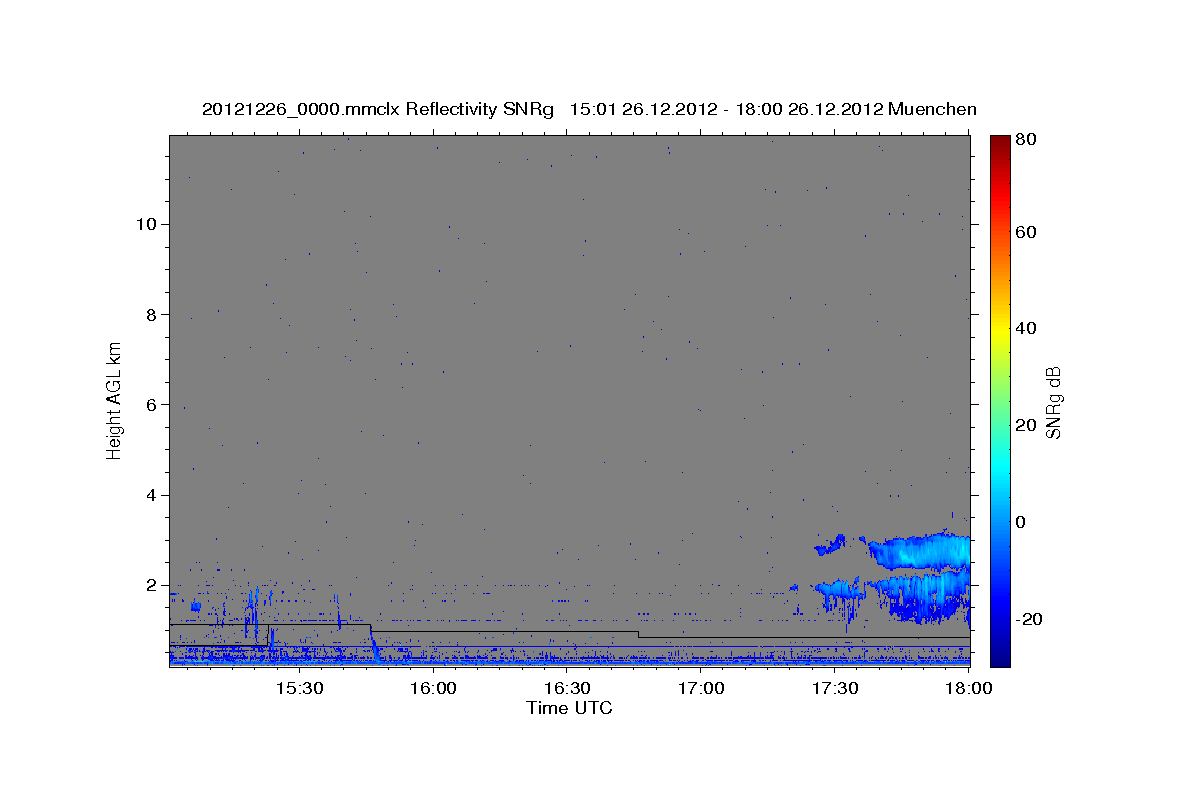Click the colorbar value 60

click(1025, 232)
